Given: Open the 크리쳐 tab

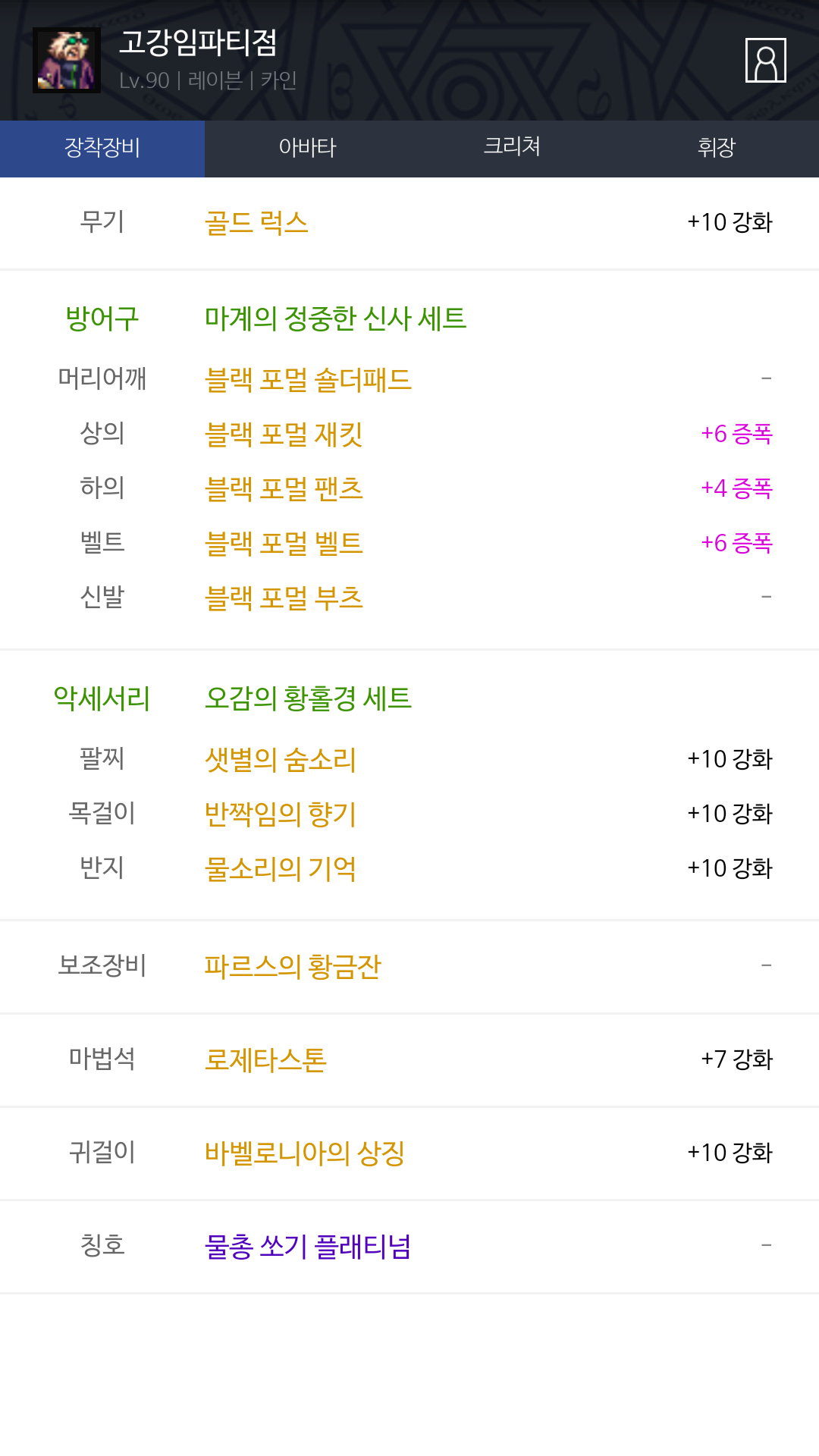Looking at the screenshot, I should tap(512, 147).
